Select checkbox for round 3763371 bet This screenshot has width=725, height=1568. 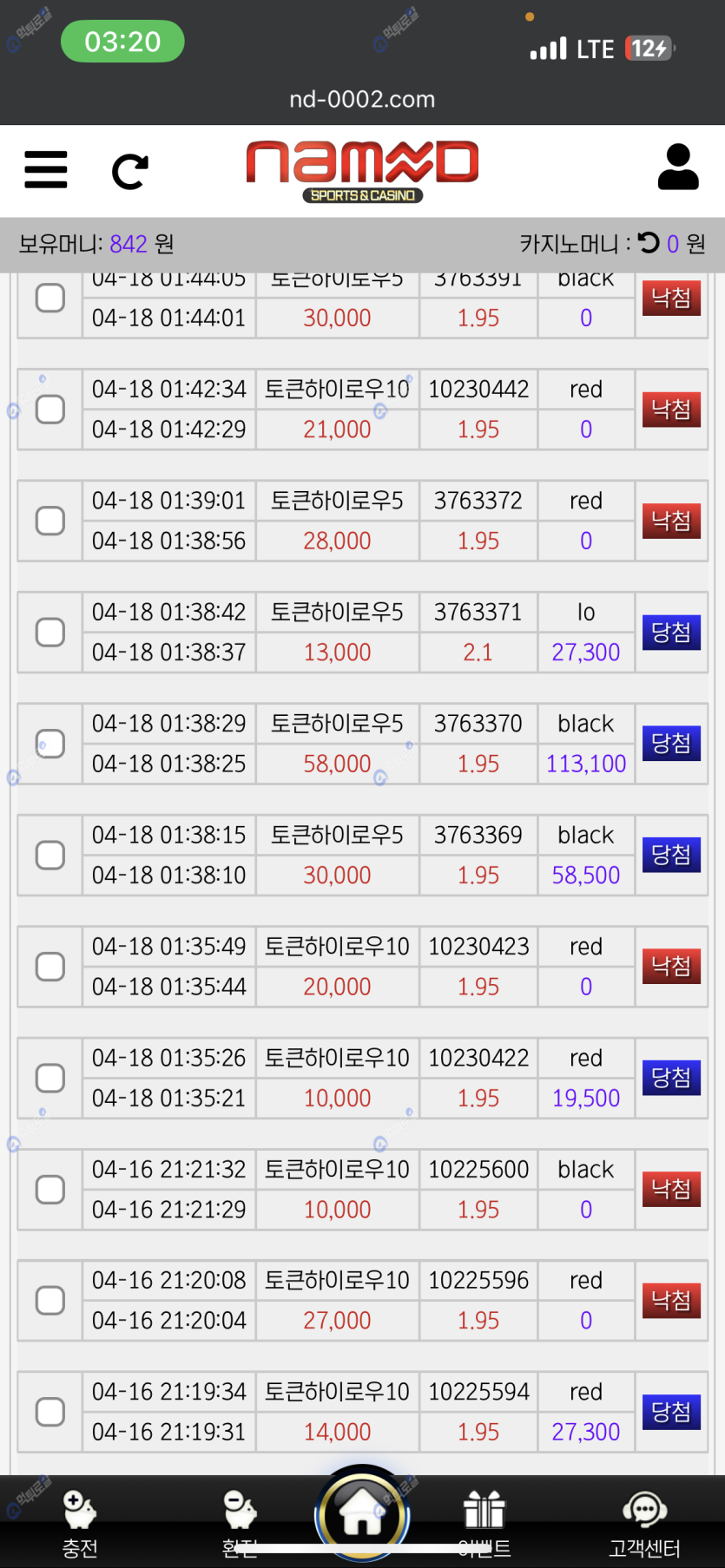coord(50,633)
